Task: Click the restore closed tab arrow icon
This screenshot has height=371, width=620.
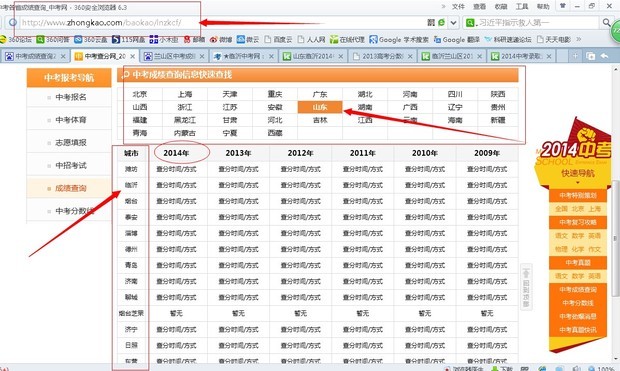Action: point(604,56)
